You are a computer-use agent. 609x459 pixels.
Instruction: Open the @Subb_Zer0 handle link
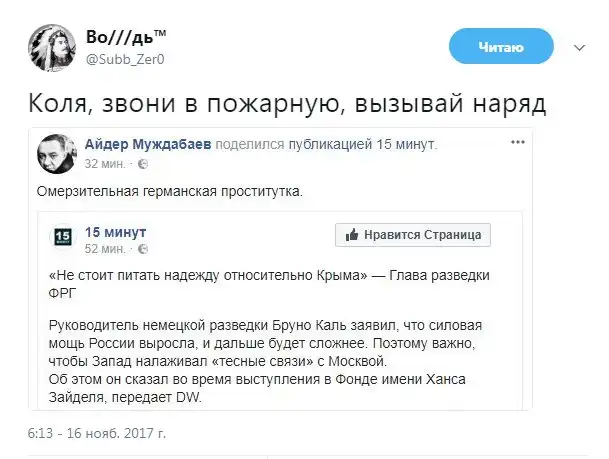tap(125, 60)
